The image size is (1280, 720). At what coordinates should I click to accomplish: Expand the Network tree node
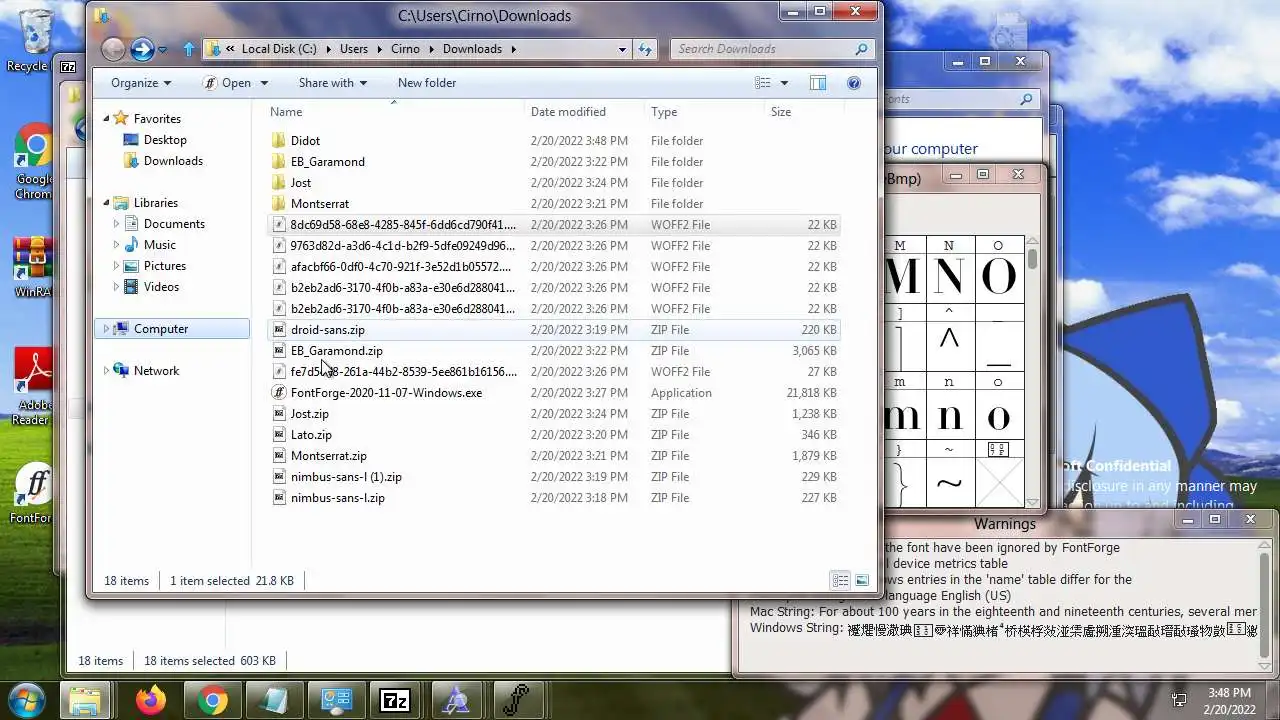[x=106, y=371]
